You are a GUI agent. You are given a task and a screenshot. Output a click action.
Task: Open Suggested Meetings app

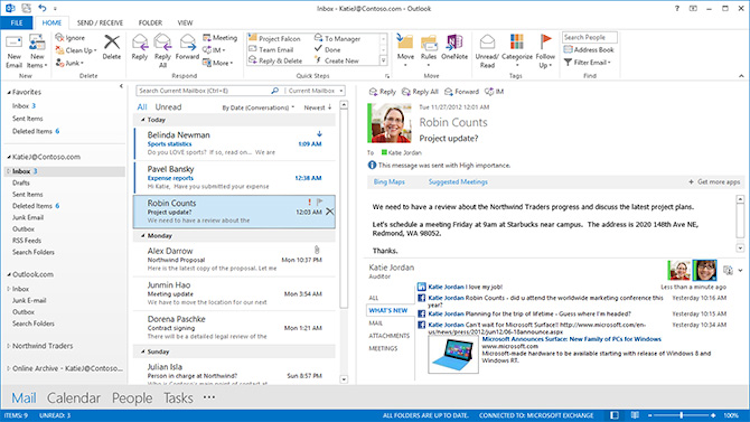coord(458,182)
